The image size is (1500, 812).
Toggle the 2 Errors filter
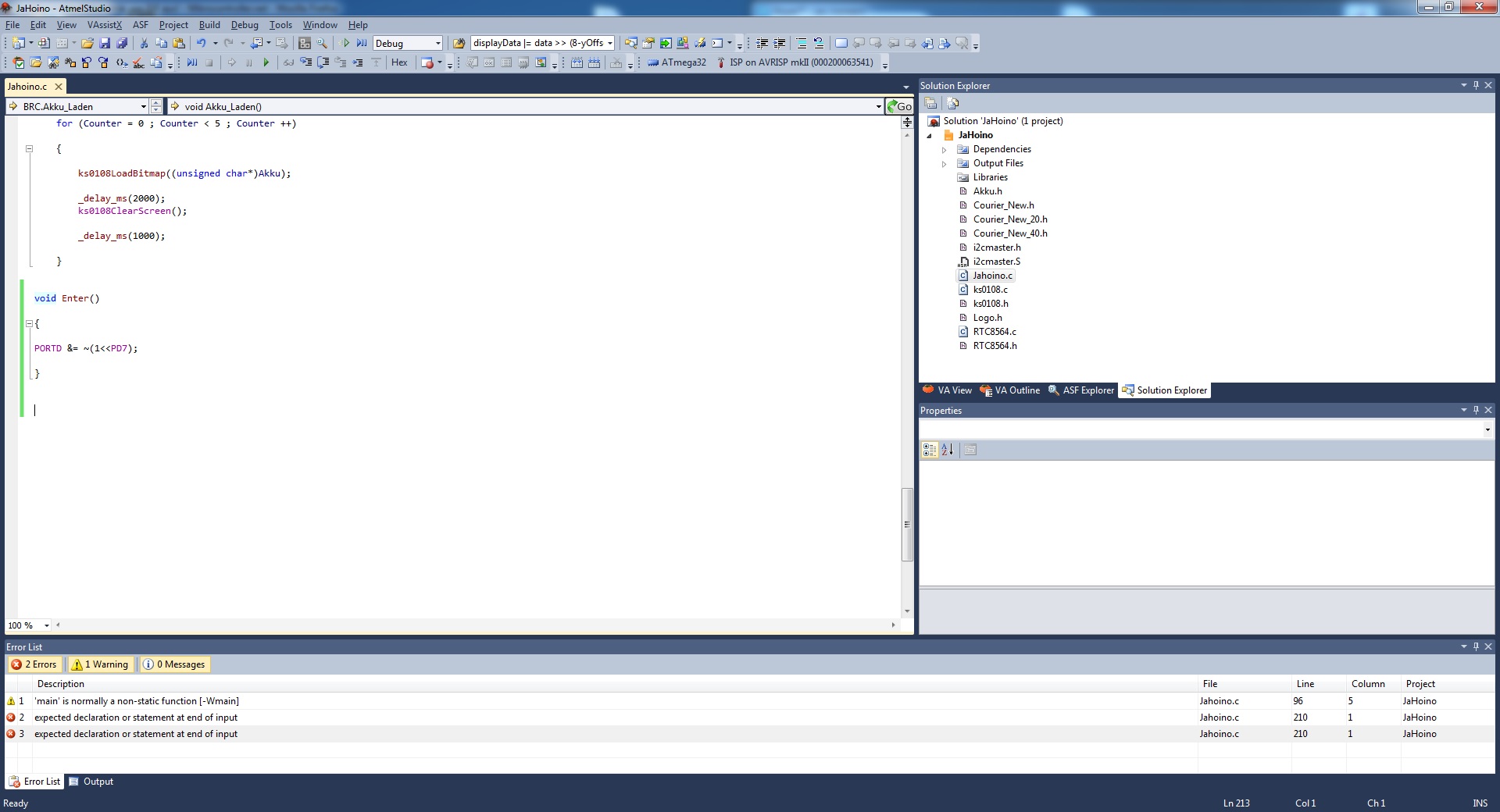tap(34, 664)
